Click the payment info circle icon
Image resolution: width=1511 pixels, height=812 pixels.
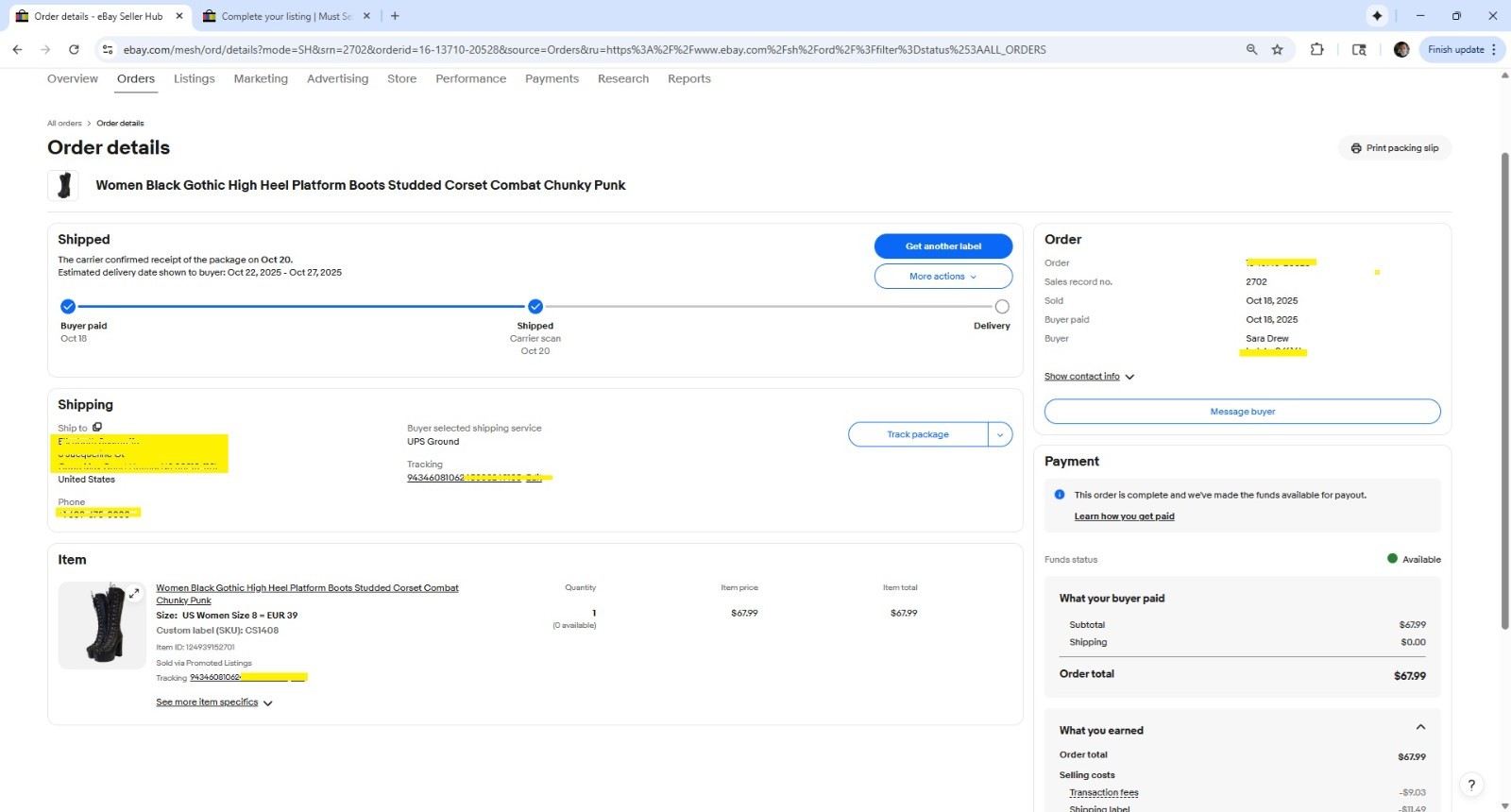coord(1060,495)
